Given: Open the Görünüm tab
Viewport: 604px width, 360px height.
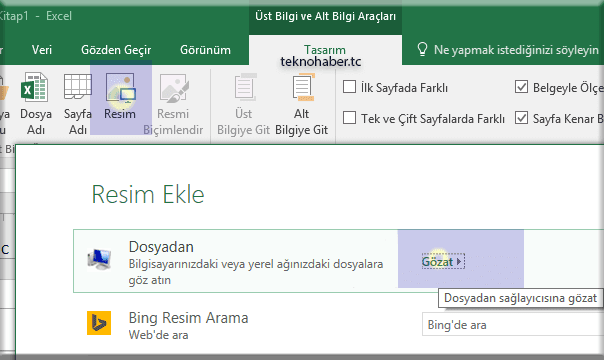Looking at the screenshot, I should pyautogui.click(x=205, y=50).
